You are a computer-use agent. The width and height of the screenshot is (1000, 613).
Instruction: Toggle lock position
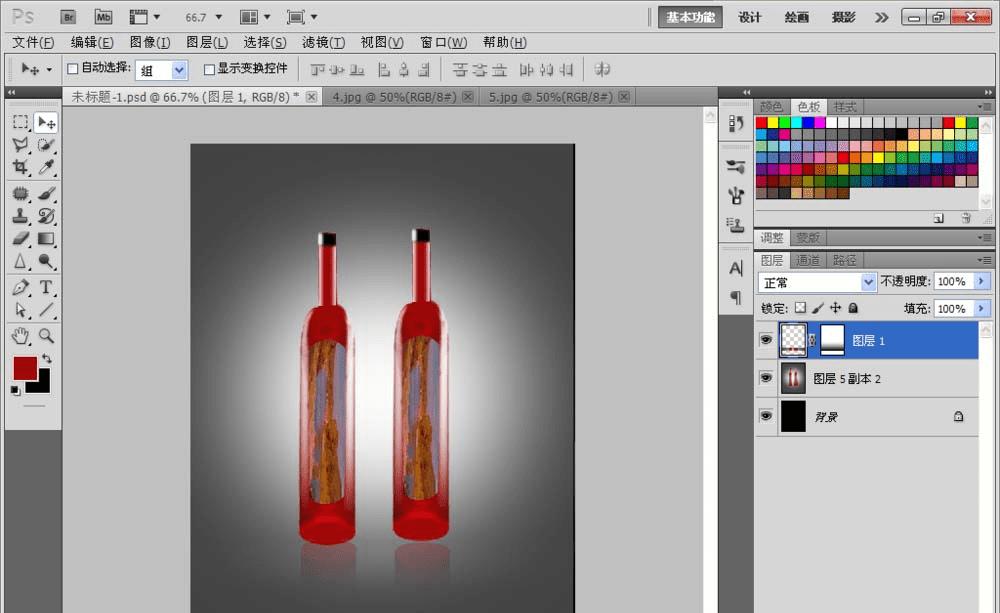(x=835, y=308)
